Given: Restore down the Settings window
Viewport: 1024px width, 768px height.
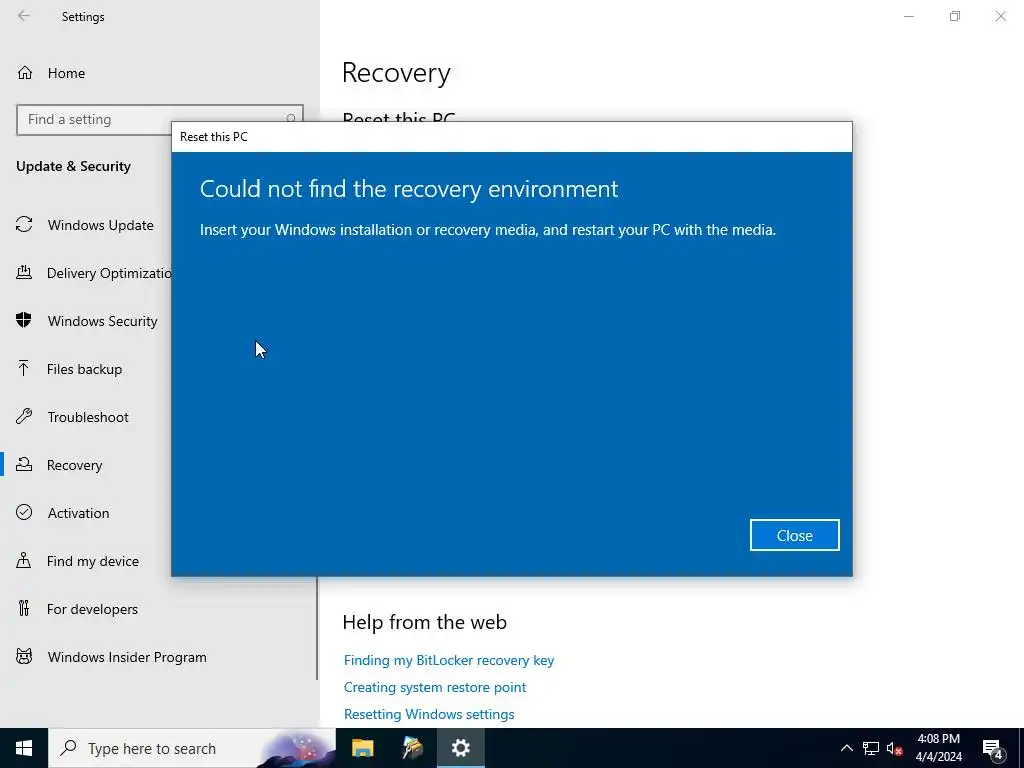Looking at the screenshot, I should [x=955, y=16].
